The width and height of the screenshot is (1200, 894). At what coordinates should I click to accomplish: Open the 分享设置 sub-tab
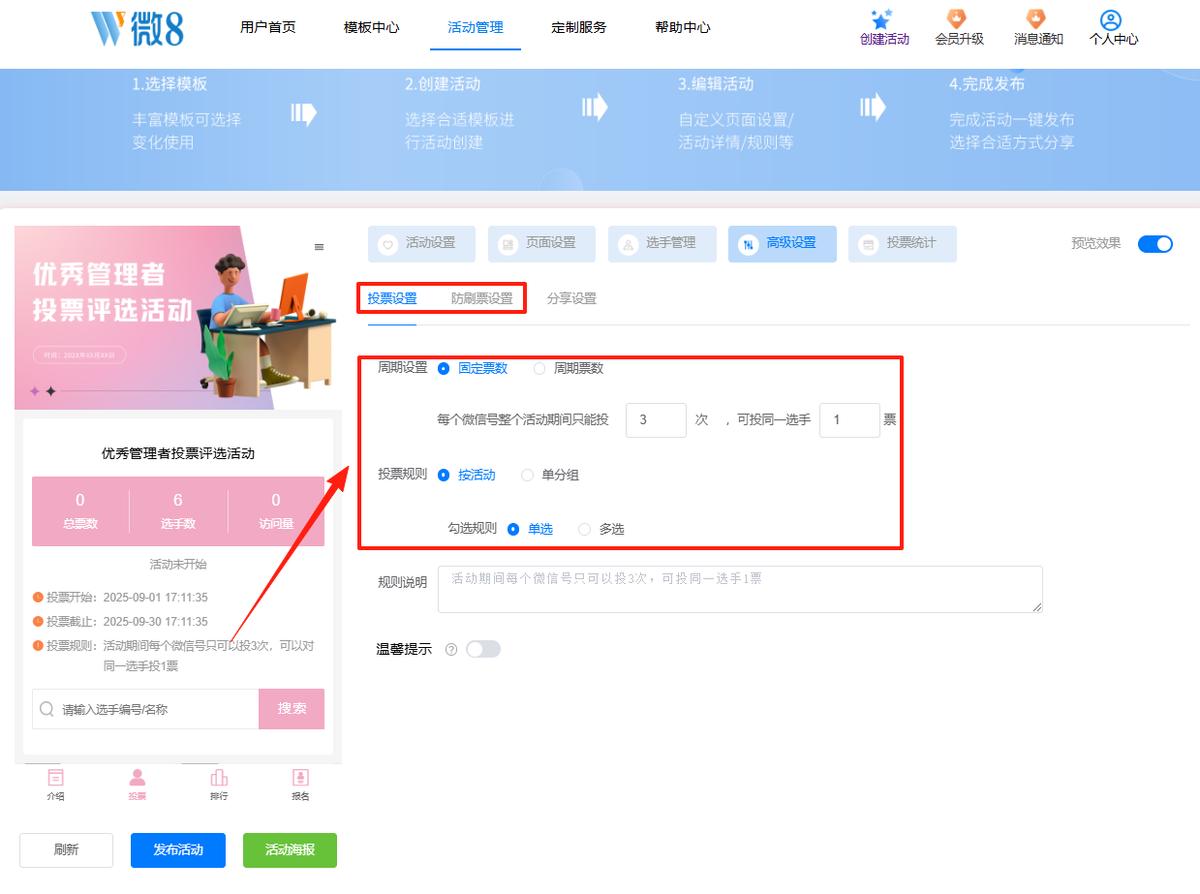click(x=572, y=298)
